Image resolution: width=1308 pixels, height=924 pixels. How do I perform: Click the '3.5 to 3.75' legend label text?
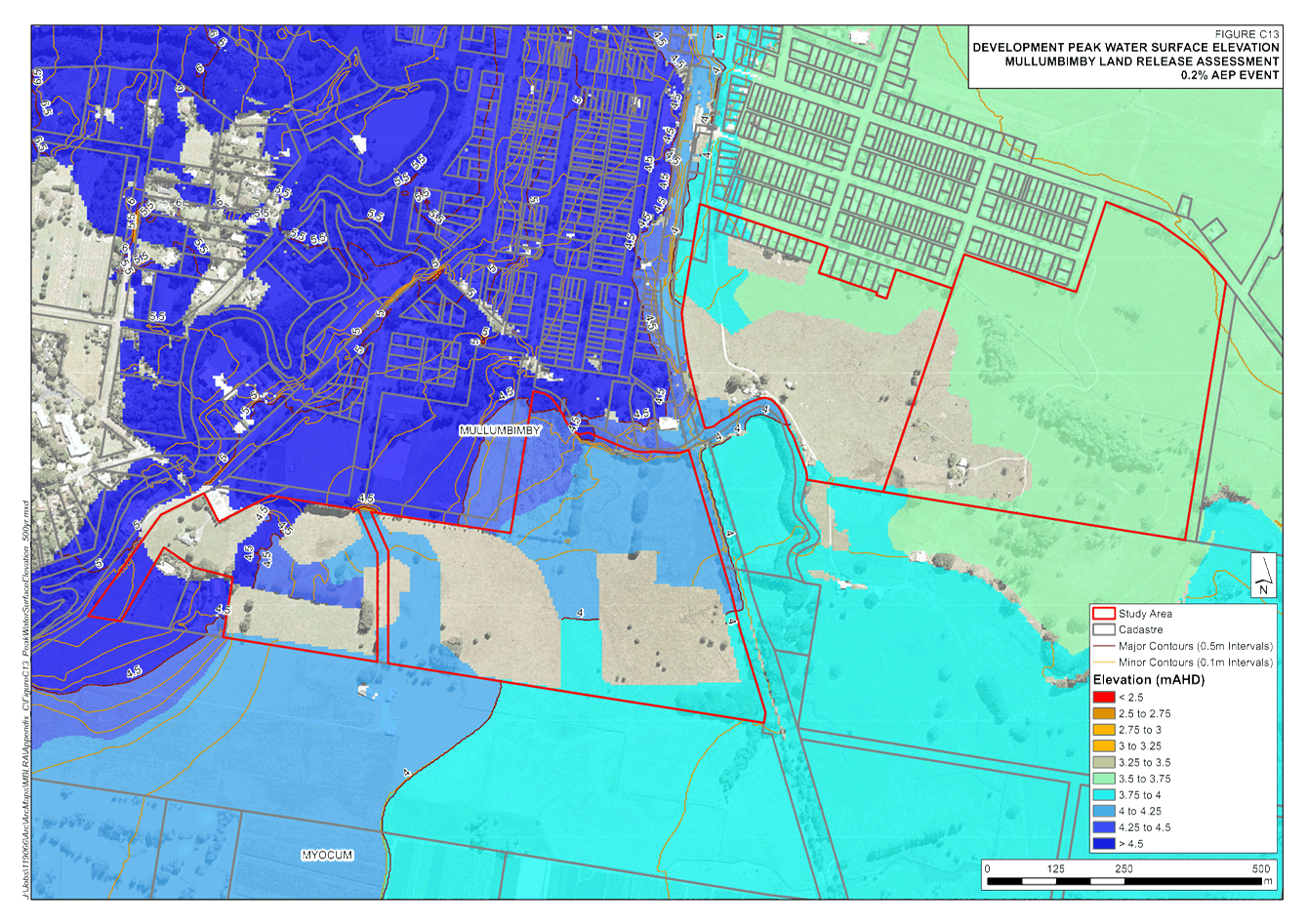[1145, 779]
